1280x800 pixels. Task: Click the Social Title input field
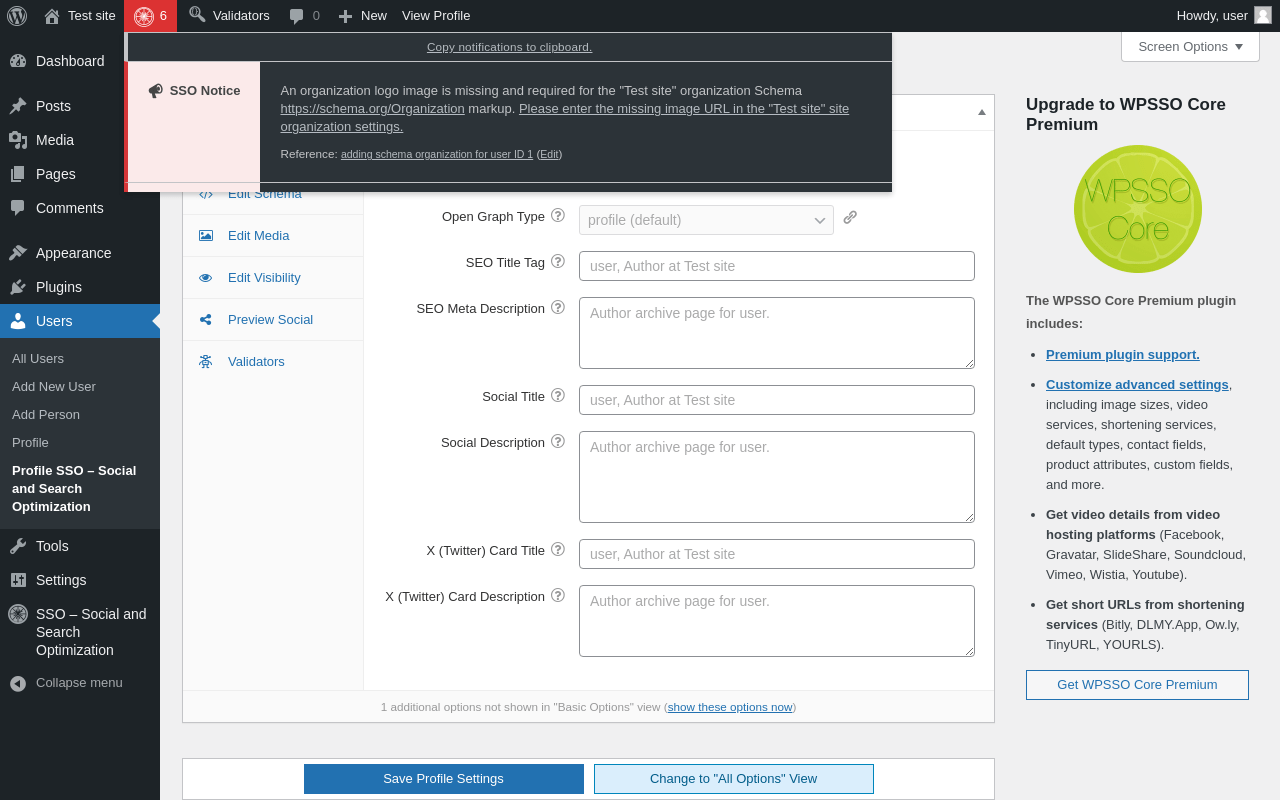pos(776,400)
